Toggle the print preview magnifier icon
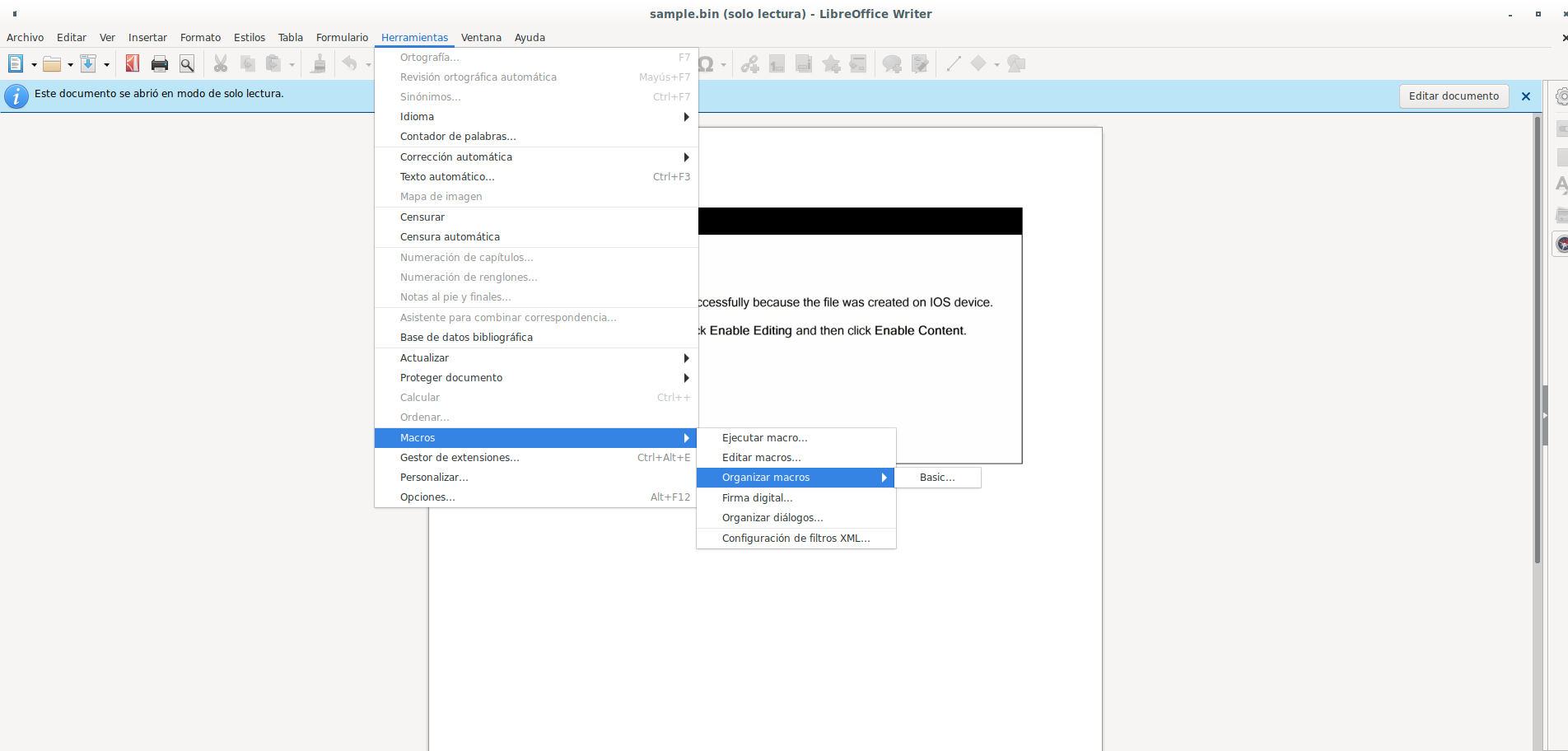The width and height of the screenshot is (1568, 751). 187,64
